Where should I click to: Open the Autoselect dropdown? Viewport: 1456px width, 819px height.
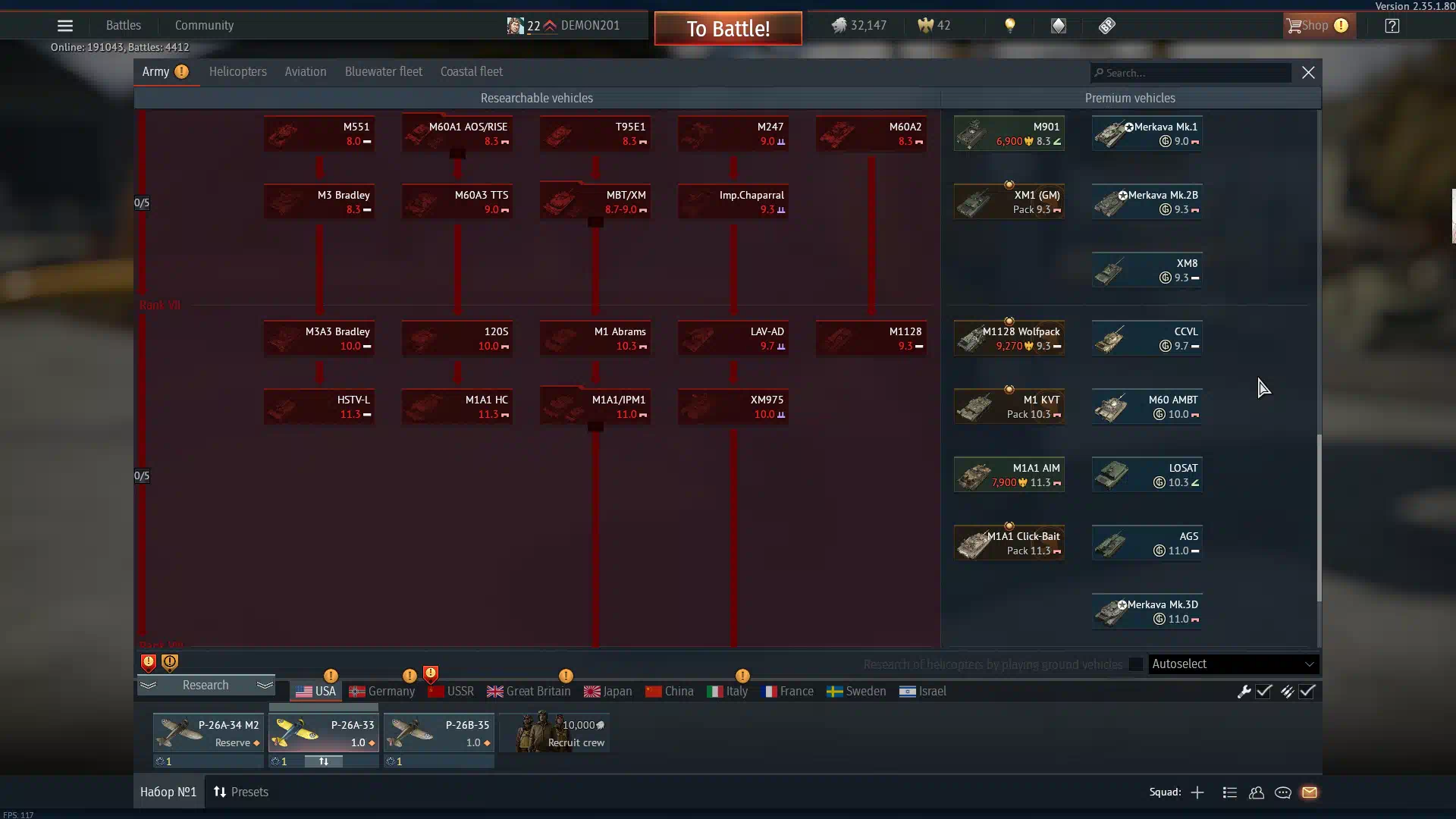pos(1233,664)
